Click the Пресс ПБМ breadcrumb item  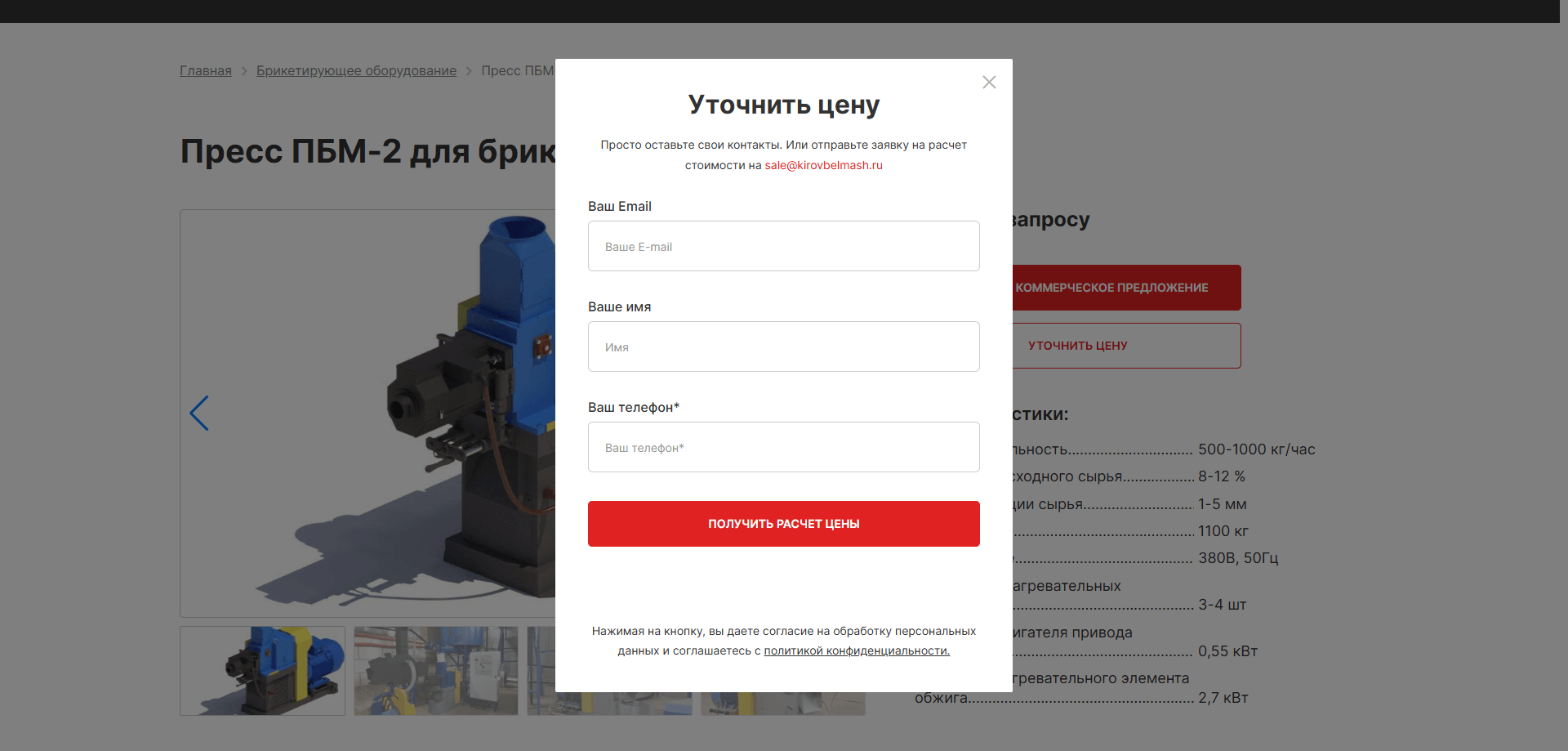pyautogui.click(x=518, y=71)
